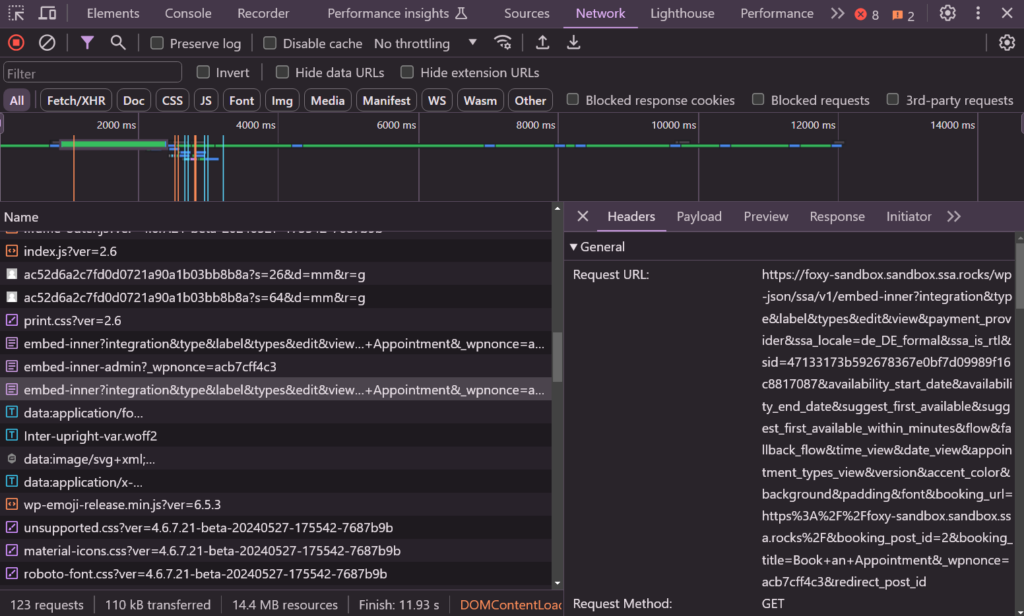Click data:image/svg+xml image icon

[x=12, y=459]
